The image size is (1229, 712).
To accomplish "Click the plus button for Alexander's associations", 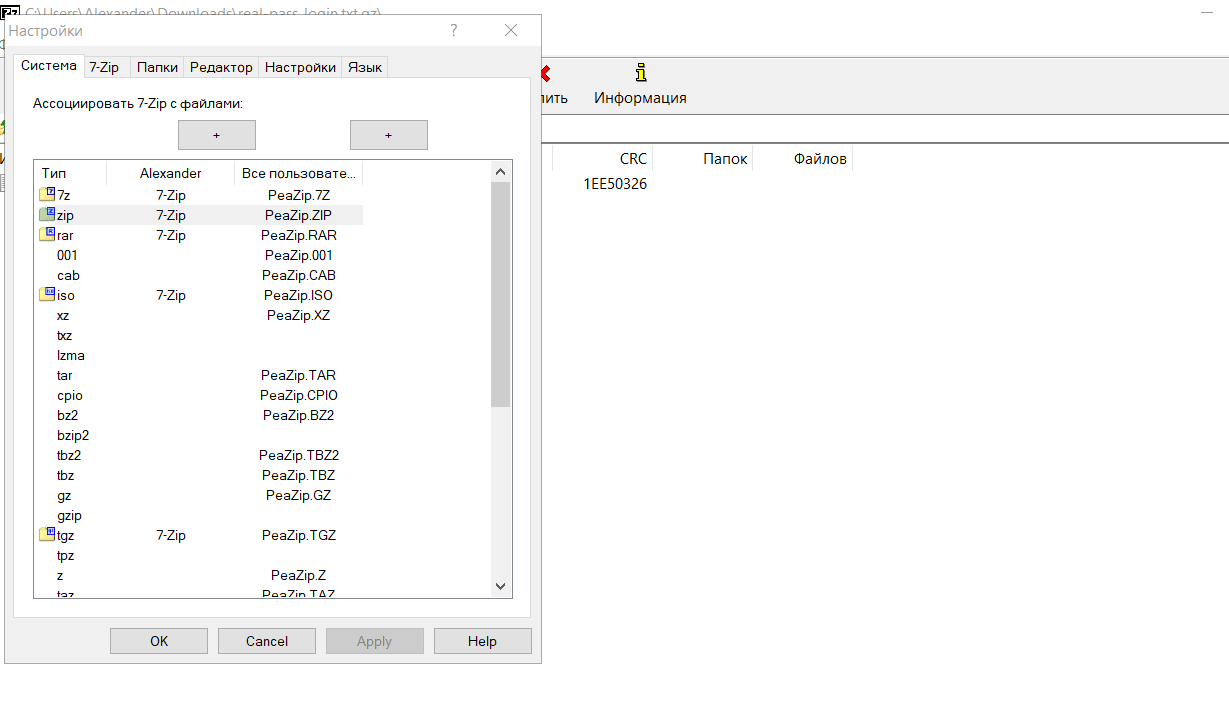I will click(x=217, y=135).
